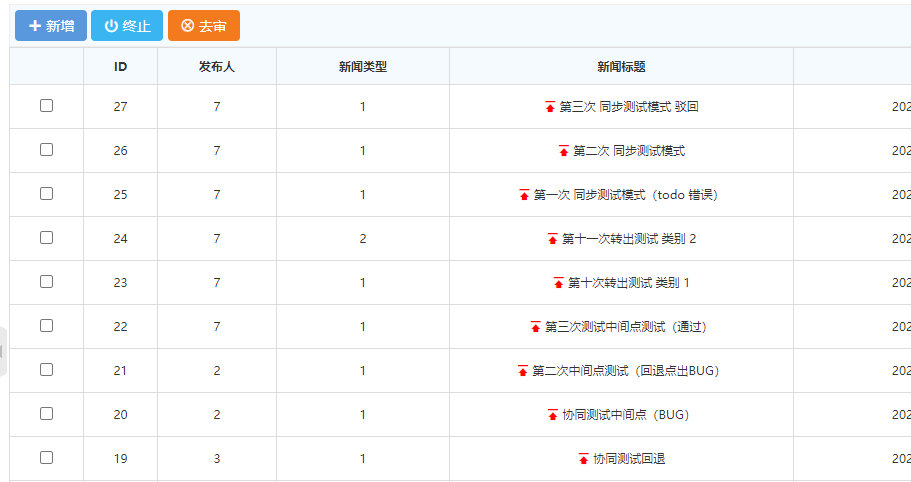Click pin-to-top icon beside 协同测试中间点 (BUG)

click(553, 415)
